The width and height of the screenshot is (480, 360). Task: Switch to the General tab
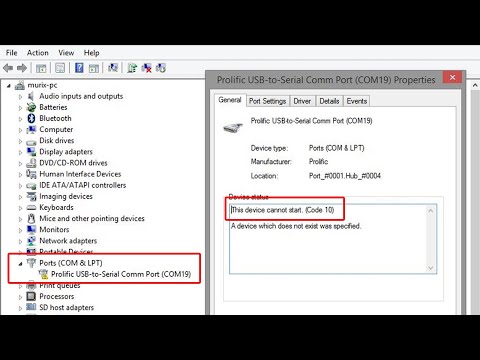[230, 100]
